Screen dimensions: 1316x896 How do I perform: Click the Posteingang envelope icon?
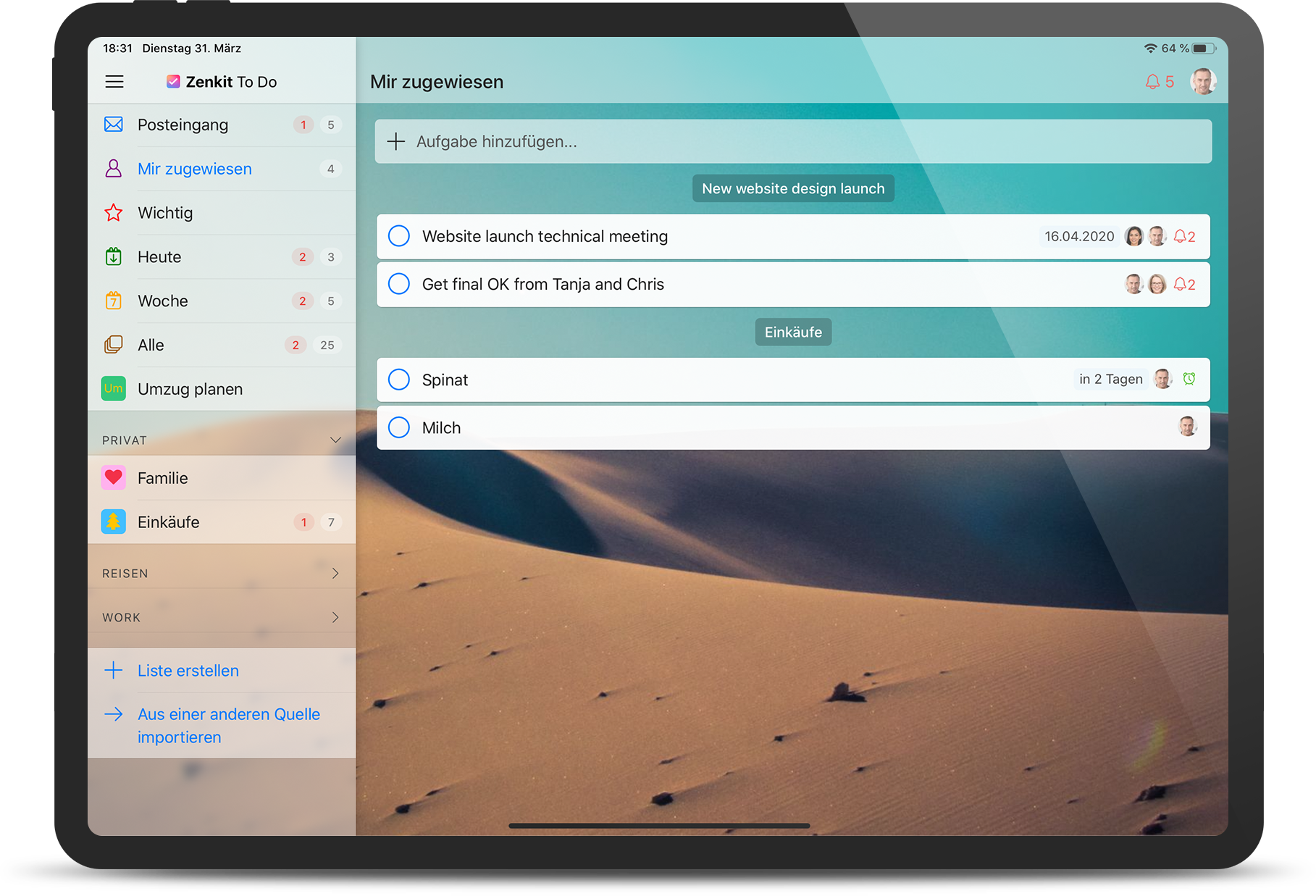point(114,125)
